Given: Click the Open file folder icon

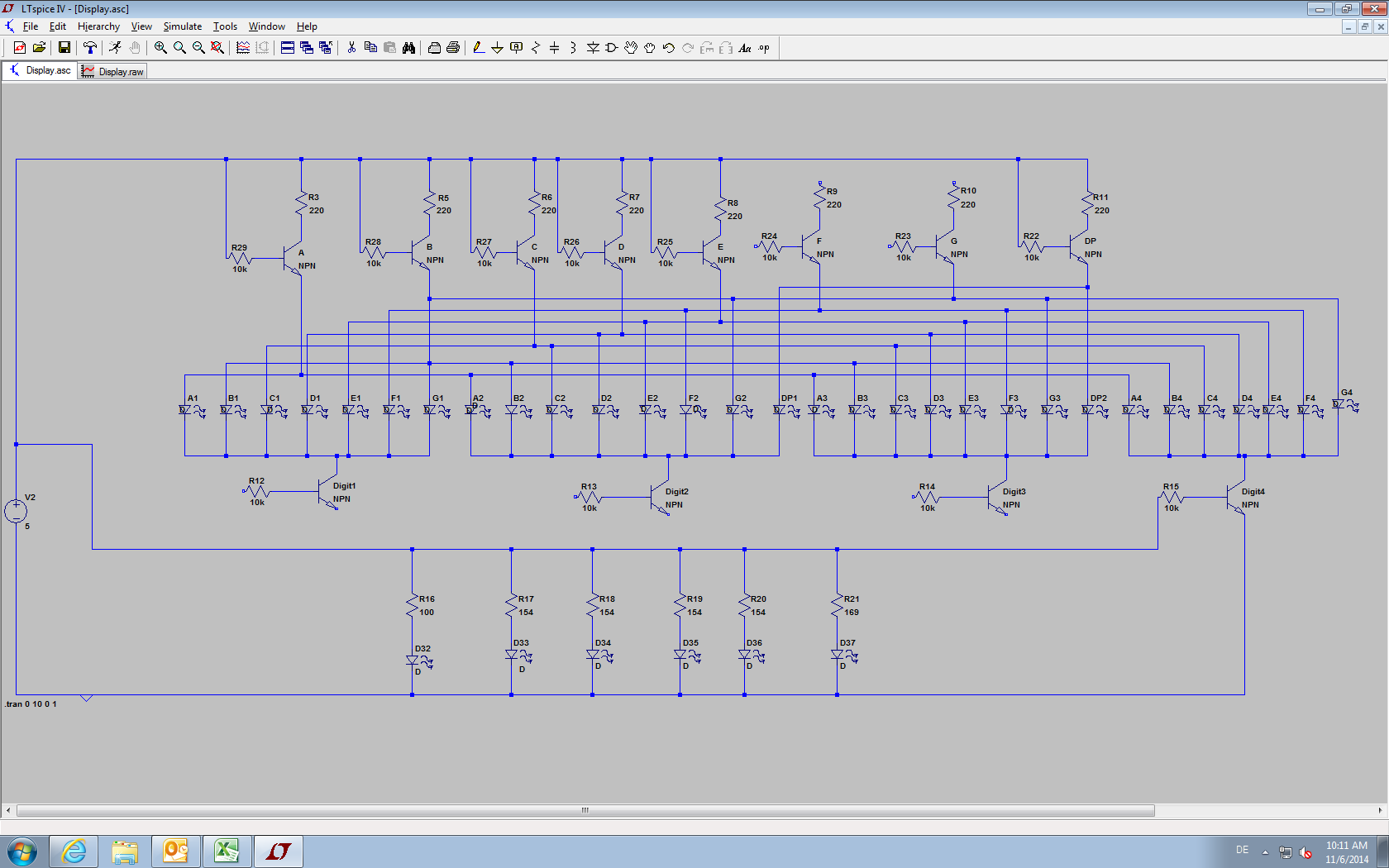Looking at the screenshot, I should click(39, 48).
